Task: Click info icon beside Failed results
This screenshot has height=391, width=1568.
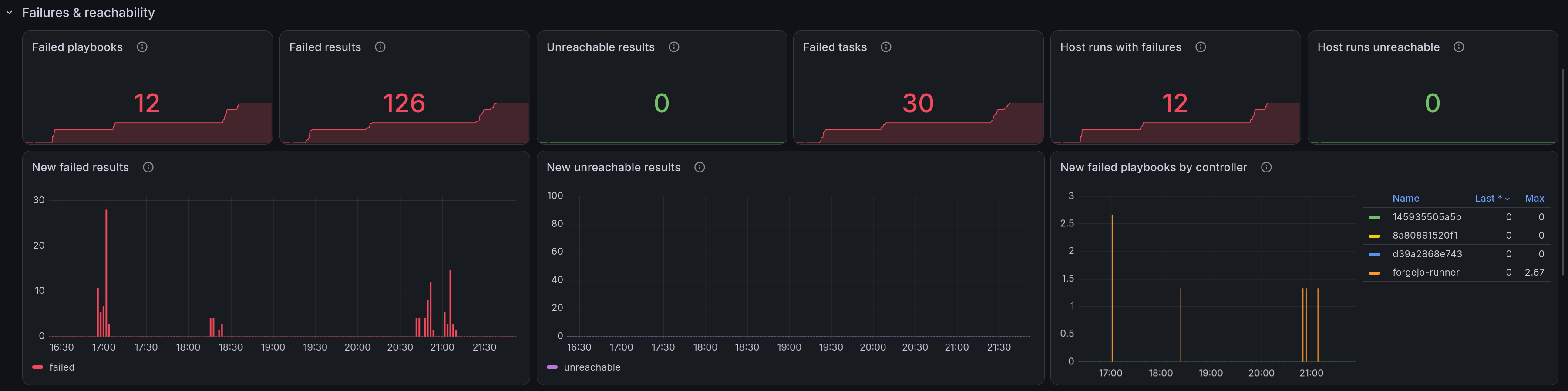Action: pos(380,47)
